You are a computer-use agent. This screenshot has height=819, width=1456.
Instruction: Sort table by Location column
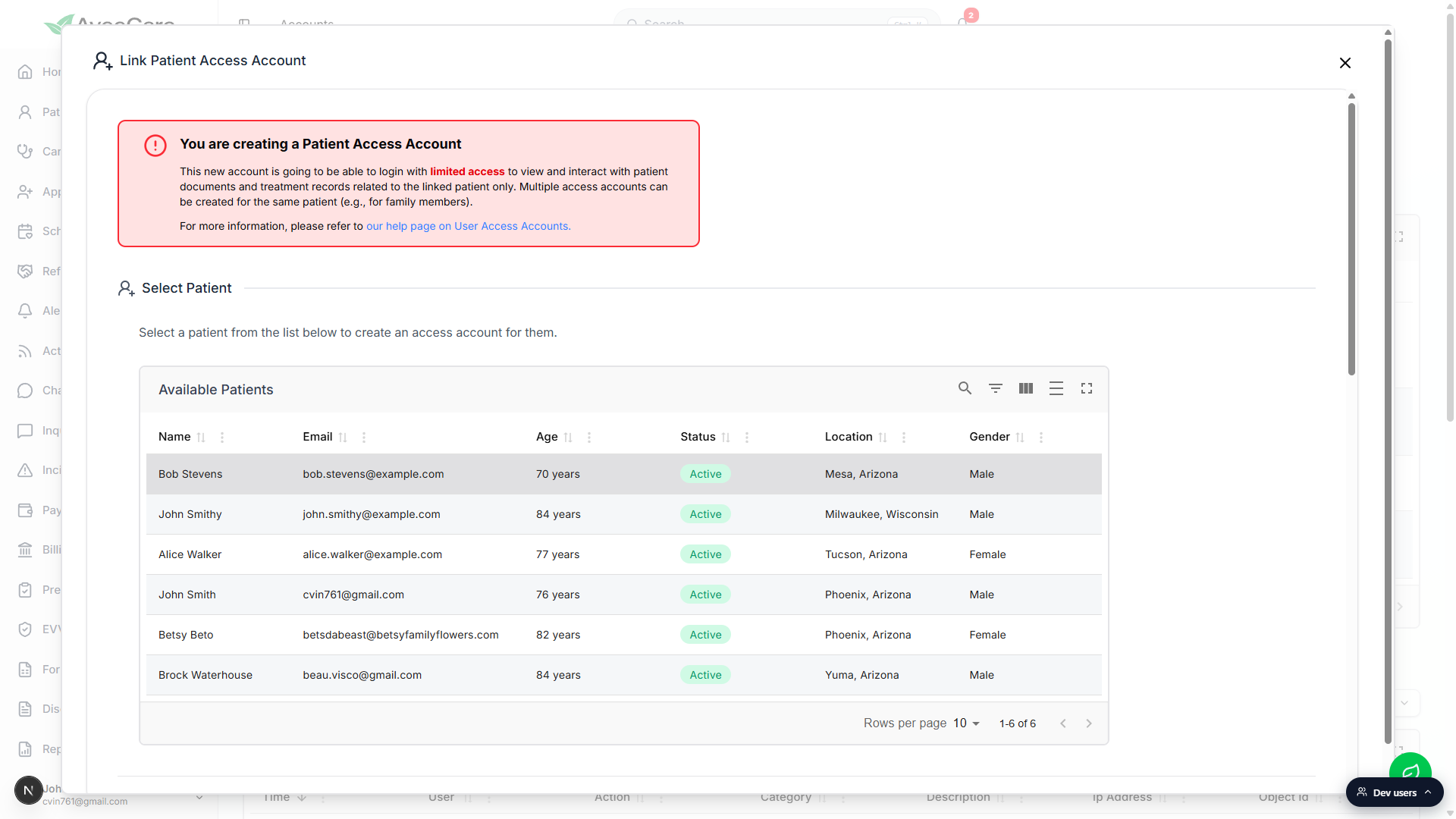pyautogui.click(x=883, y=438)
